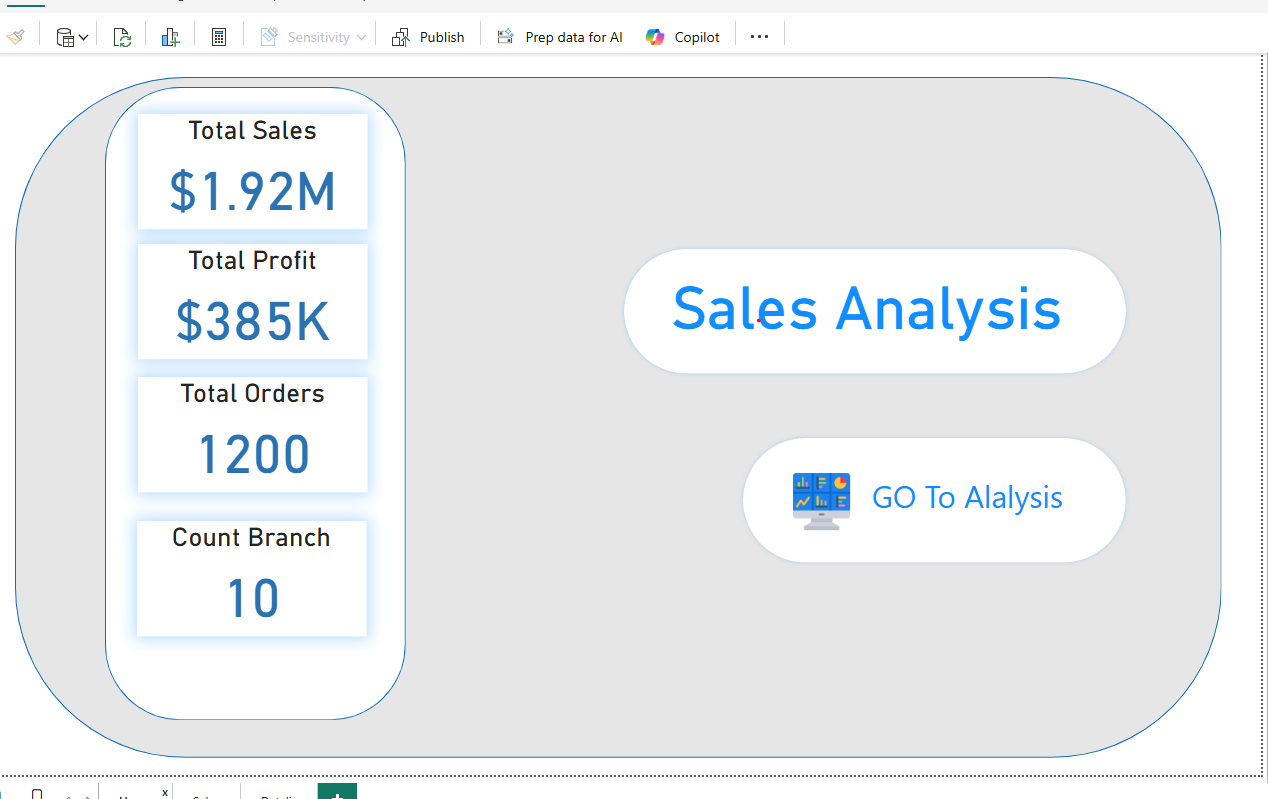Select the Count Branch card
Screen dimensions: 1268x799
(252, 578)
